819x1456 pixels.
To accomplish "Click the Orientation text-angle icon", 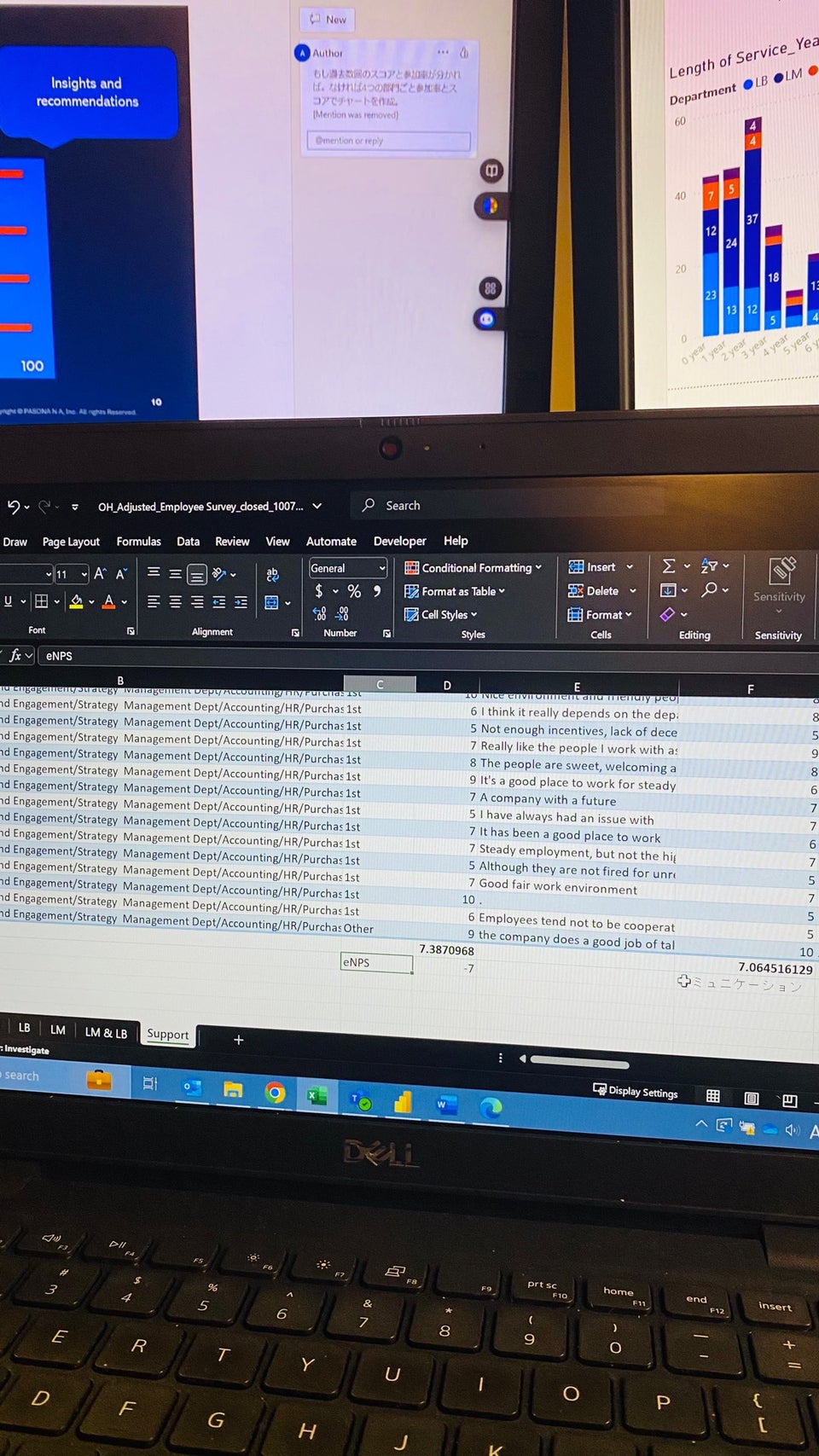I will pyautogui.click(x=219, y=574).
